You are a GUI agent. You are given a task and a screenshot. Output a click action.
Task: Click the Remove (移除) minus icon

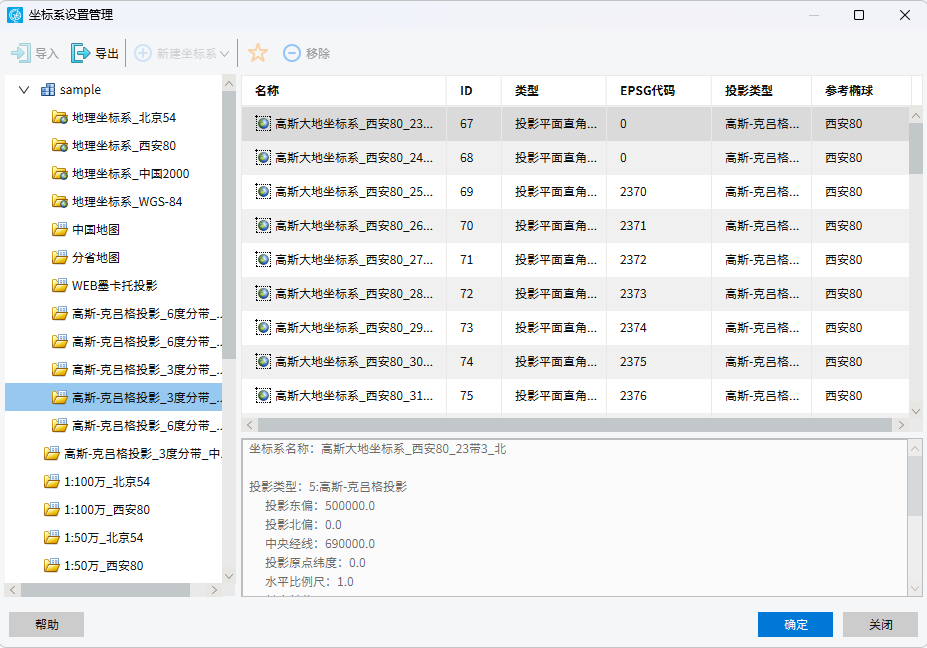291,53
